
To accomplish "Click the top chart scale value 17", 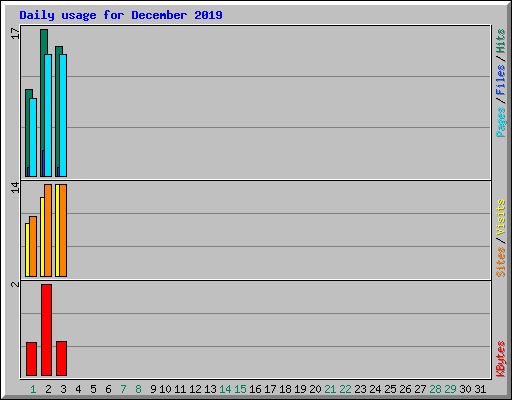I will pos(15,33).
